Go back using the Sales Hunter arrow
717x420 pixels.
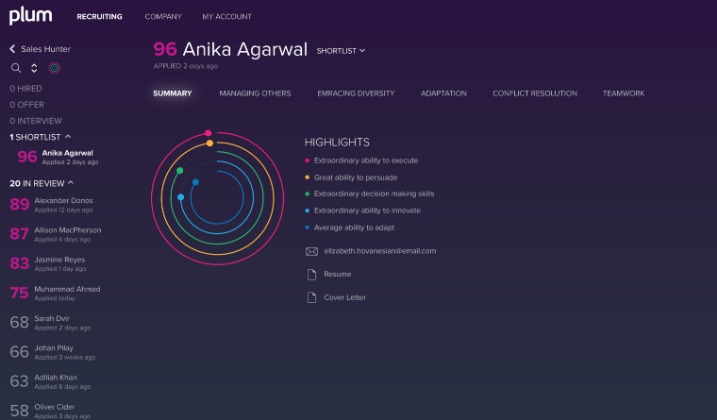tap(13, 49)
